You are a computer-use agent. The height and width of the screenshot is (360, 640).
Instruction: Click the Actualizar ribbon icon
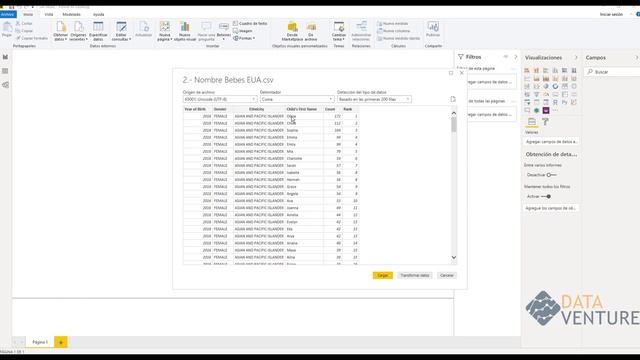[144, 30]
